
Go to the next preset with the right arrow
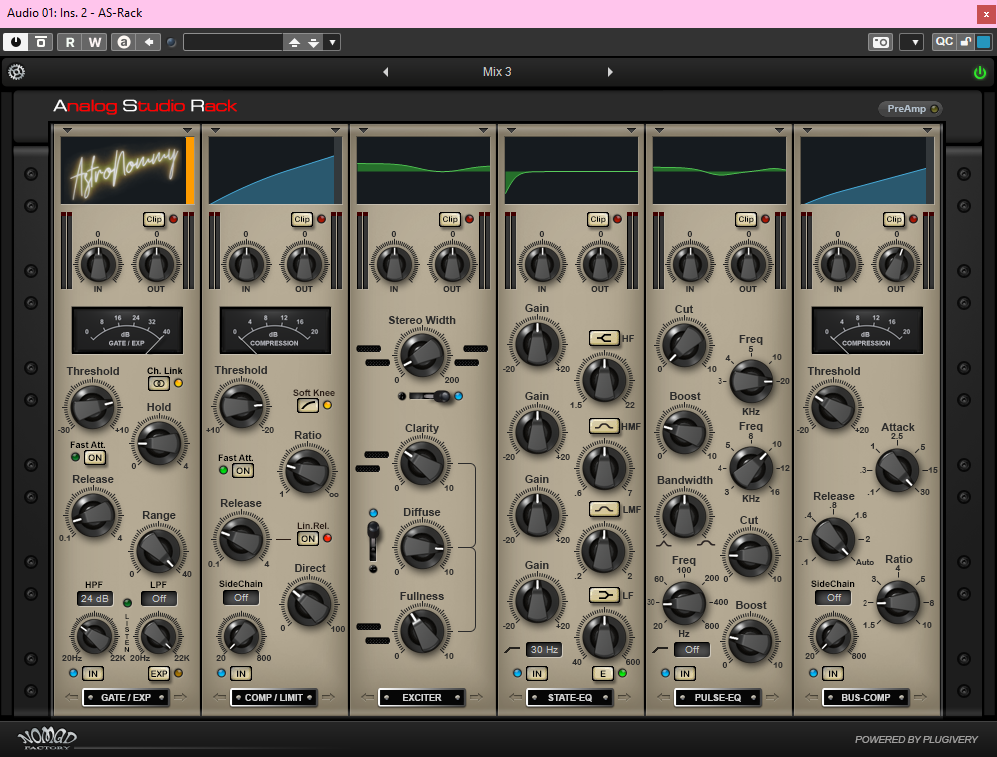[x=610, y=72]
